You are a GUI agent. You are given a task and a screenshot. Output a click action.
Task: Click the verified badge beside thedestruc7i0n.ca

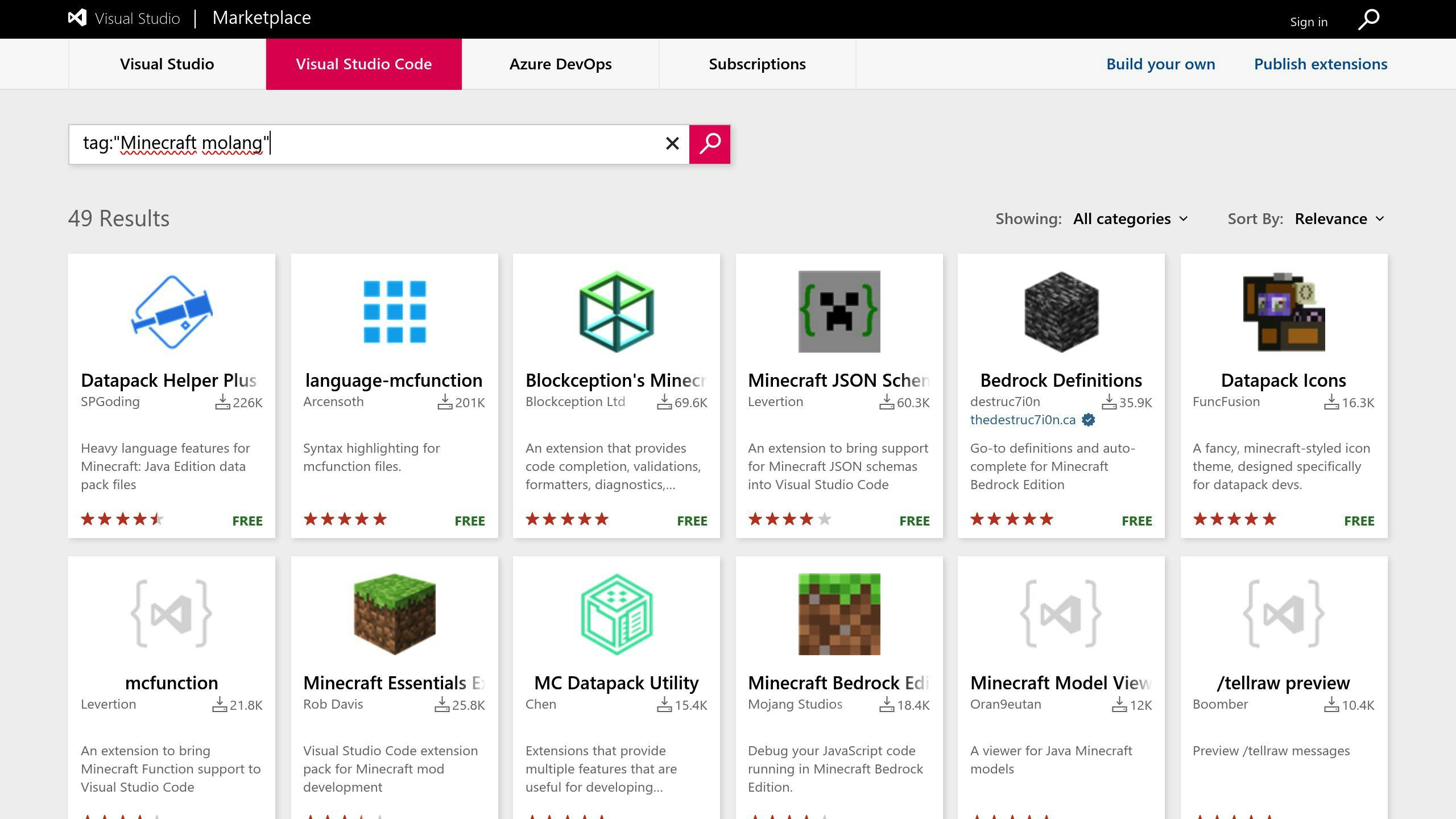click(1088, 420)
